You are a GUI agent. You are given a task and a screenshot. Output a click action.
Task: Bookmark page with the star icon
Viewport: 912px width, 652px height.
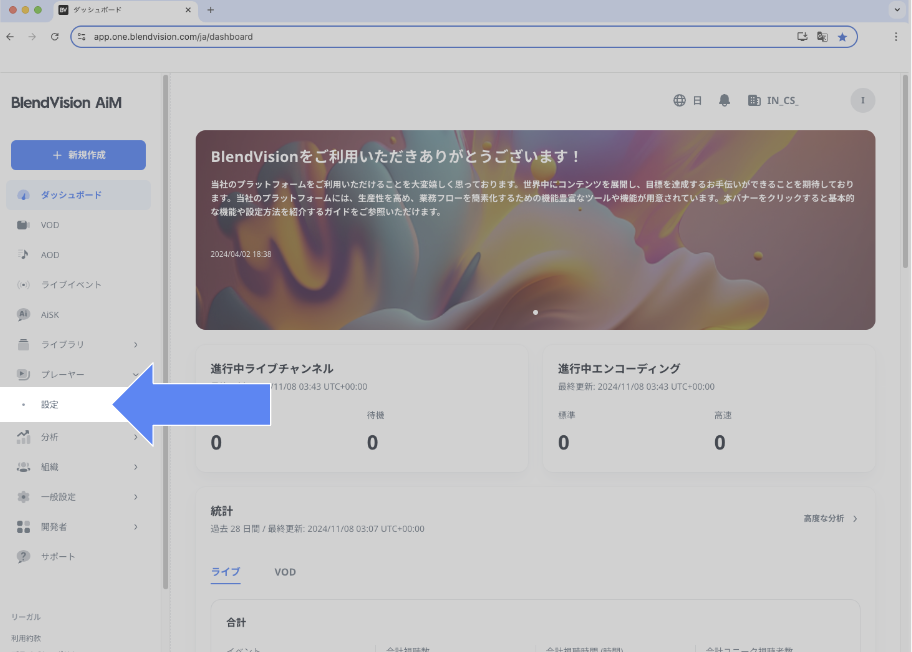tap(842, 37)
